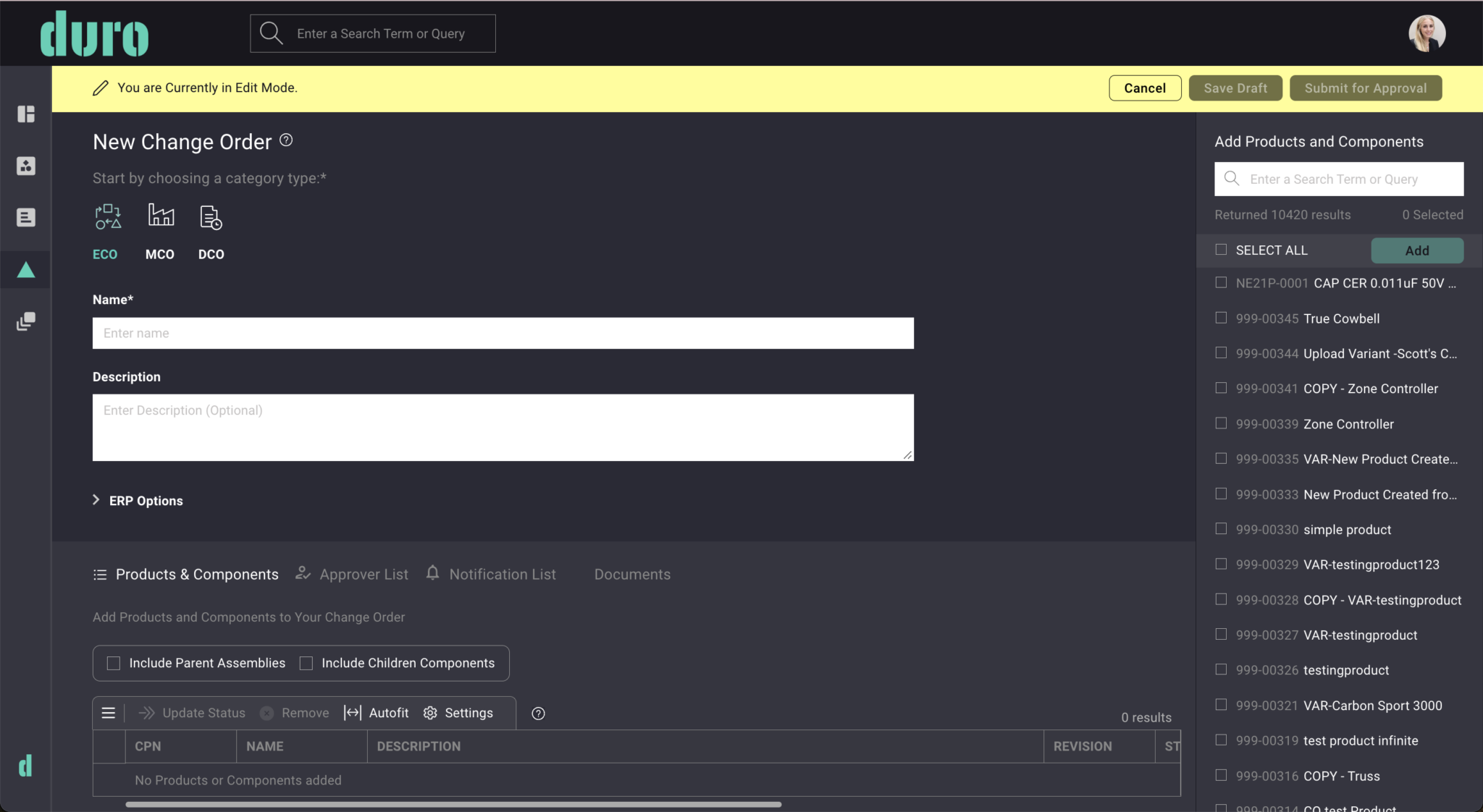Open the Settings dropdown in components table
The height and width of the screenshot is (812, 1483).
pos(457,712)
